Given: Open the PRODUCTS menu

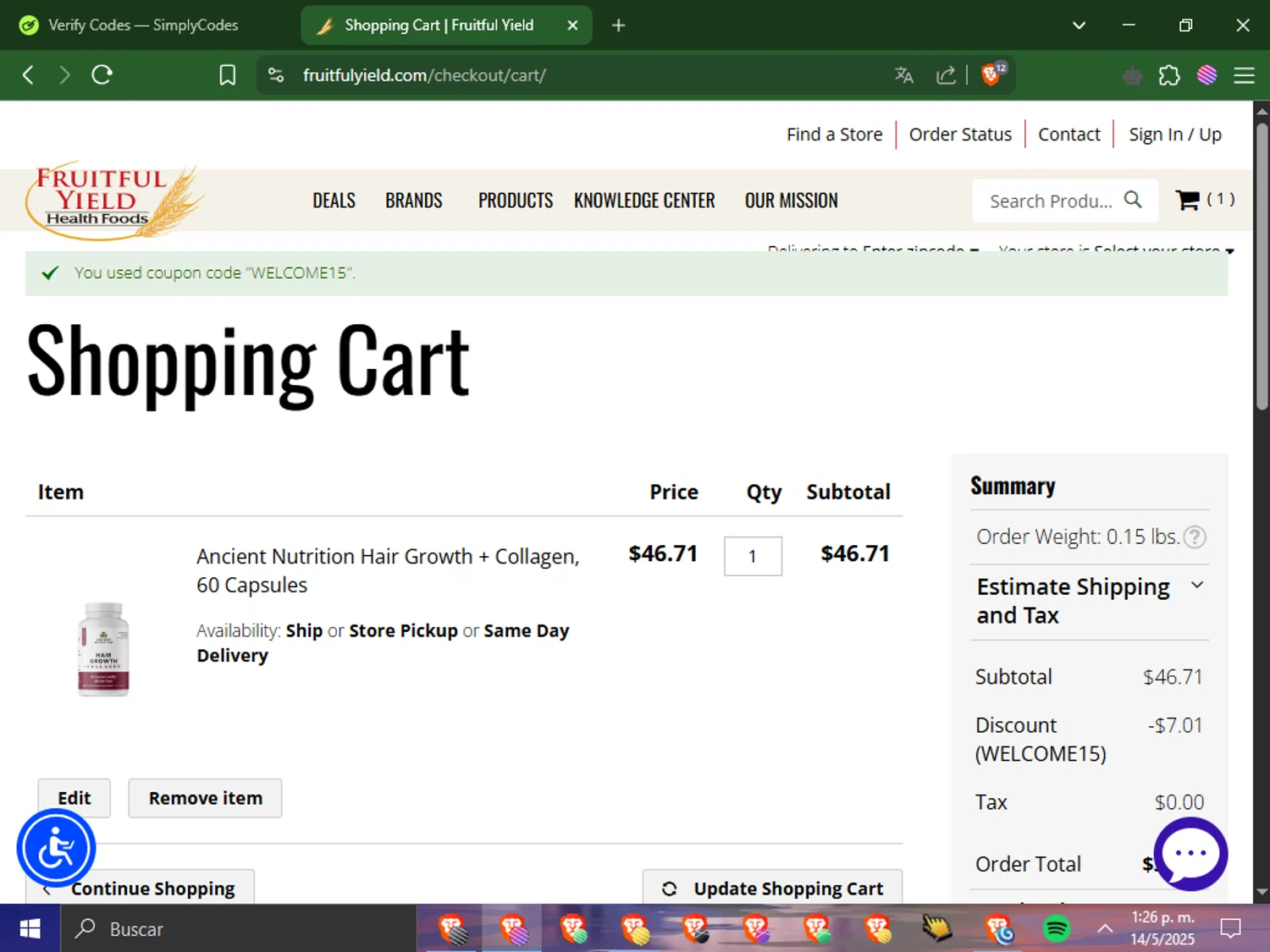Looking at the screenshot, I should pyautogui.click(x=515, y=201).
